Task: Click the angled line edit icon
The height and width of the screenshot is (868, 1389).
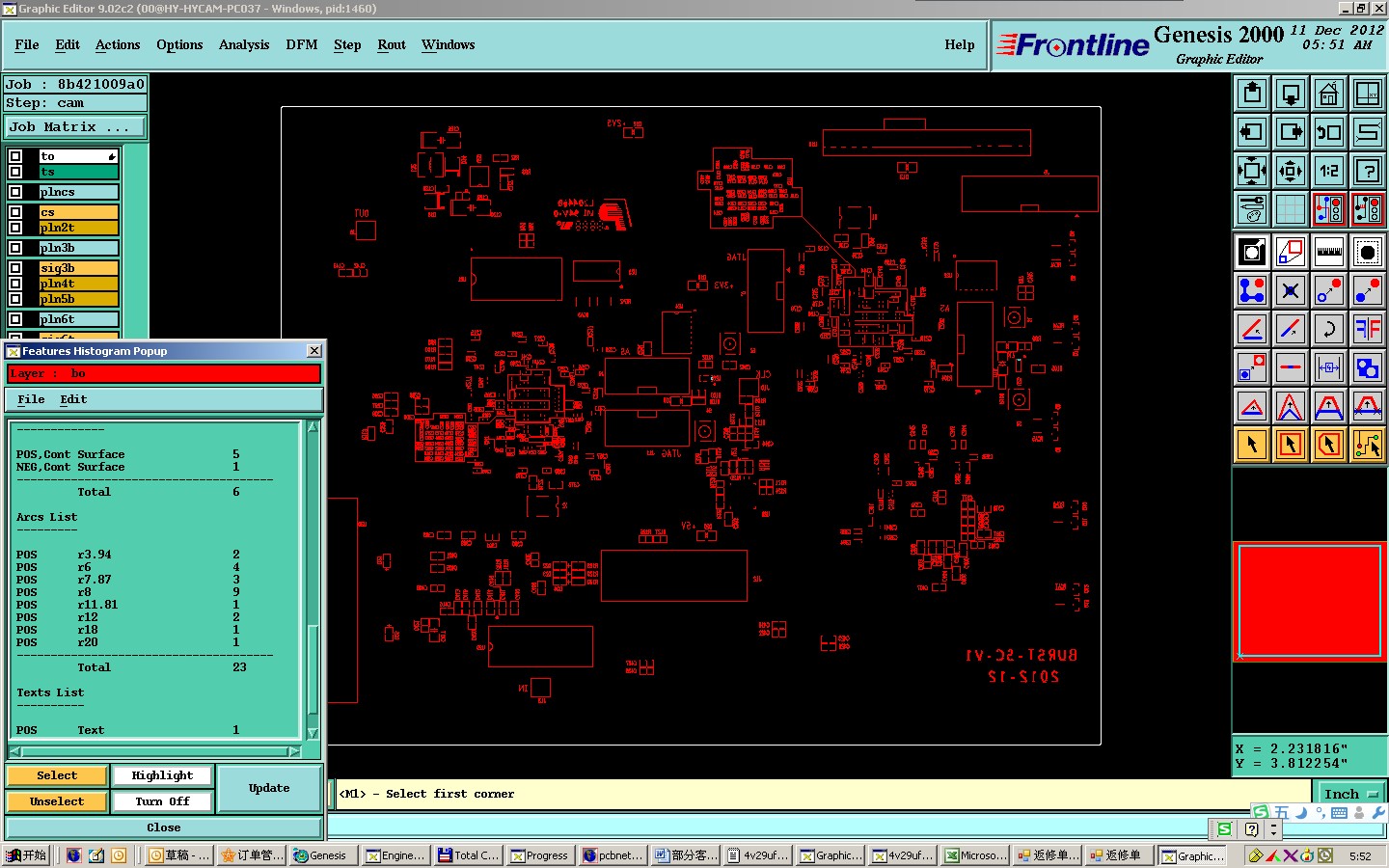Action: point(1252,329)
